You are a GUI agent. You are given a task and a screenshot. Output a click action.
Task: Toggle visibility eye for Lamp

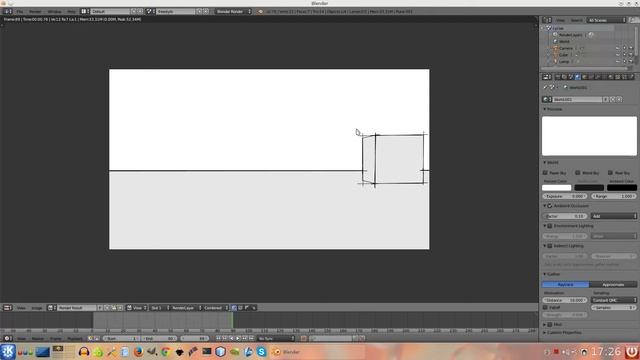click(x=618, y=62)
